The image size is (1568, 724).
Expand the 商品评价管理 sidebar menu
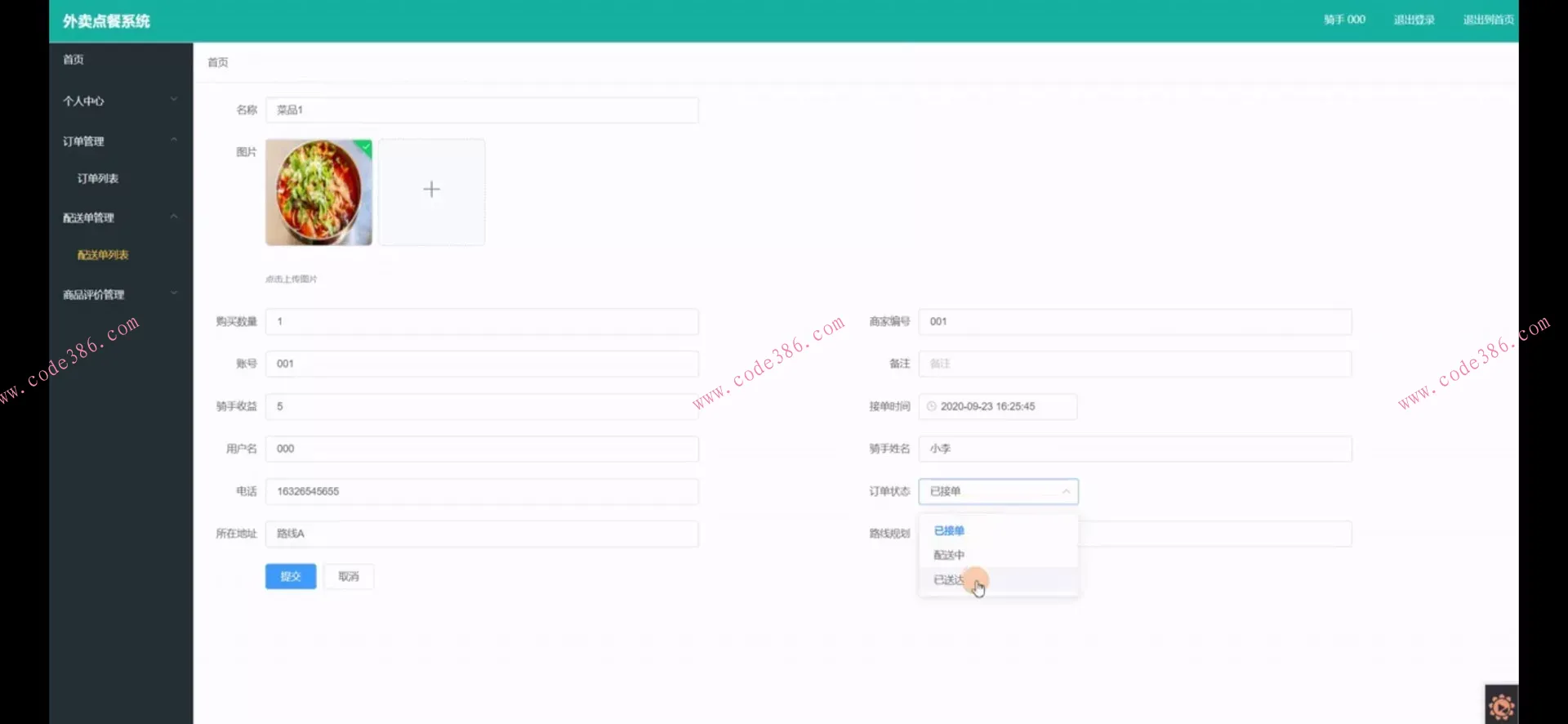click(x=120, y=294)
